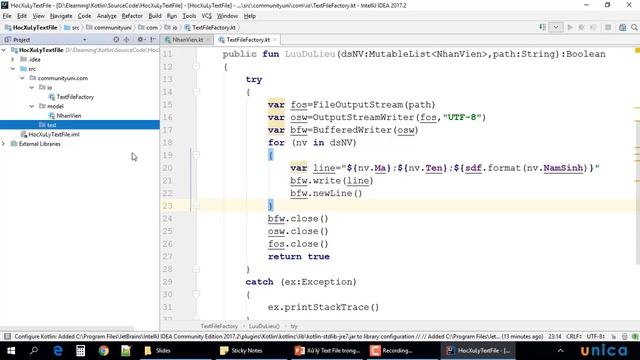The image size is (640, 360).
Task: Click taskbar search magnifier icon
Action: 34,351
